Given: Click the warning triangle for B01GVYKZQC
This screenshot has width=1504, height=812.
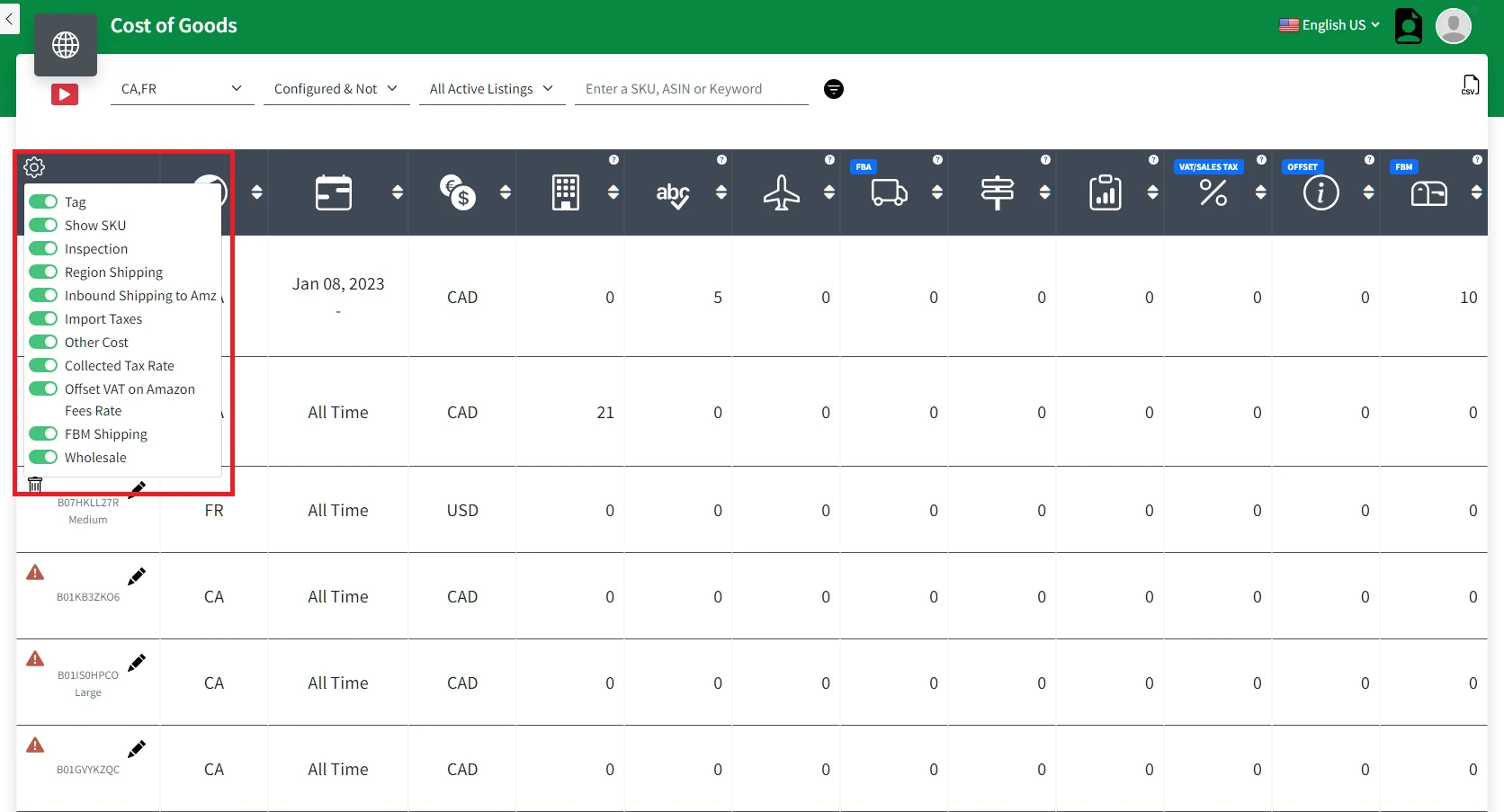Looking at the screenshot, I should (x=35, y=745).
